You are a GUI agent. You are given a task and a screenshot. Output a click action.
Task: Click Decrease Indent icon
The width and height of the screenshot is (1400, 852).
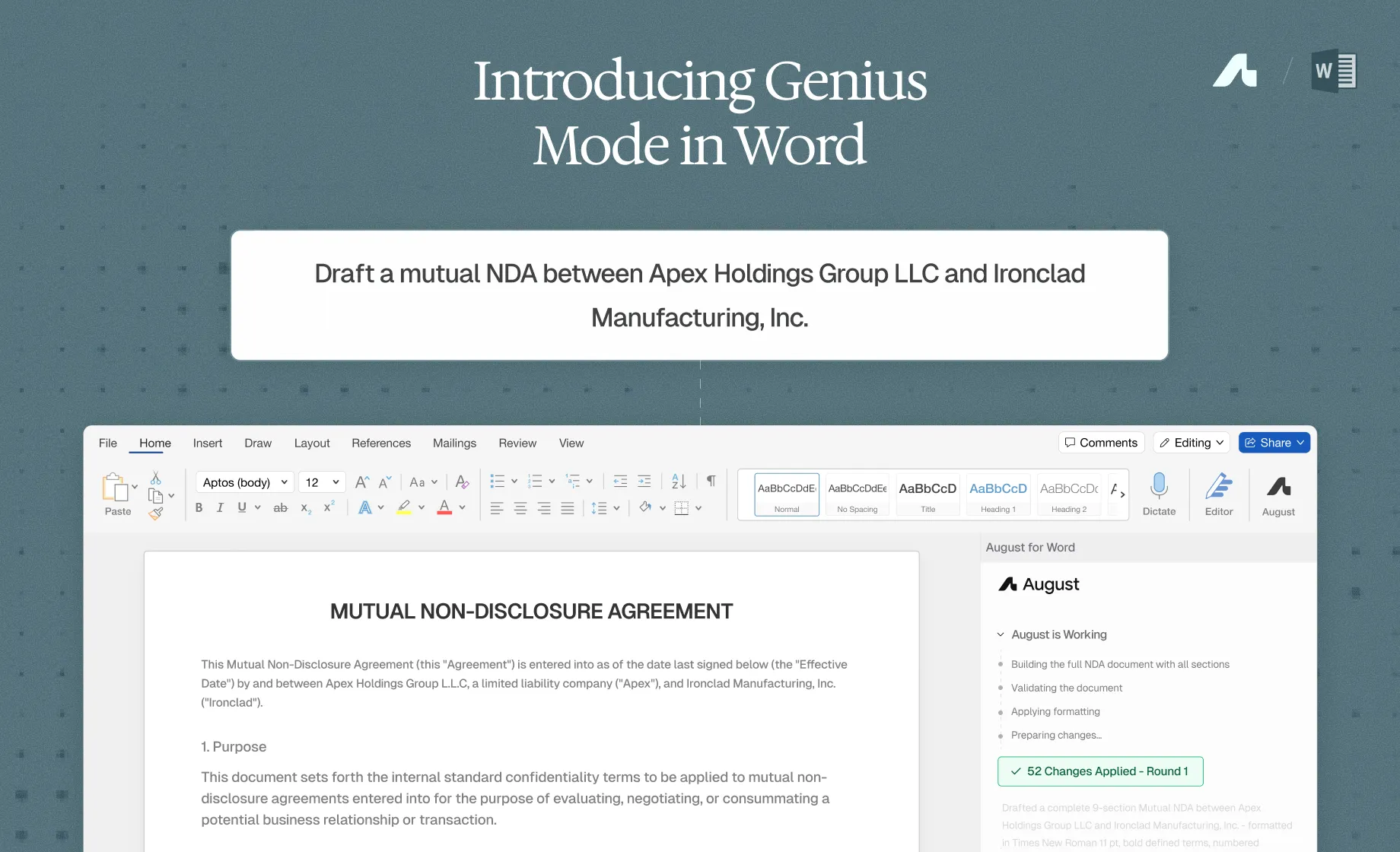point(620,482)
